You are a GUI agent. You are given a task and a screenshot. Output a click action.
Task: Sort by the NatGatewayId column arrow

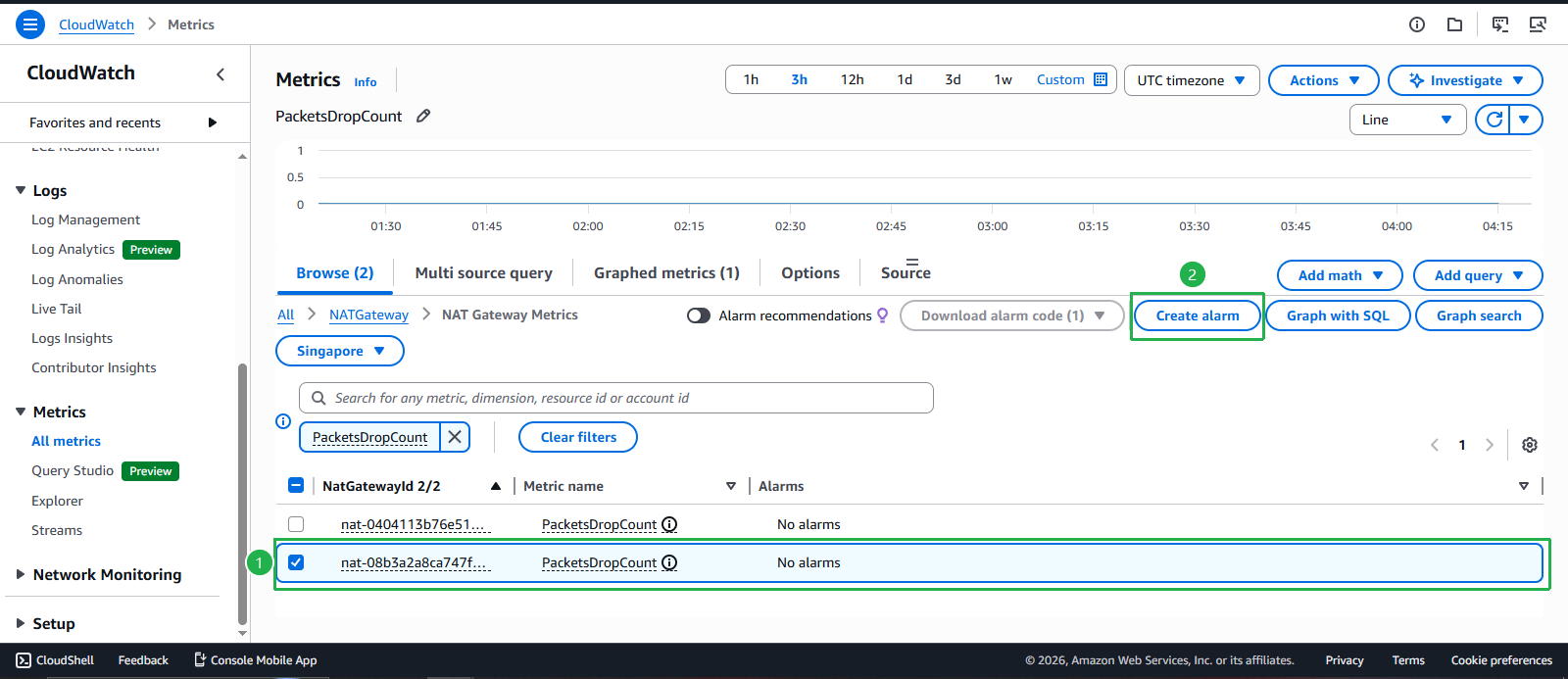click(496, 486)
